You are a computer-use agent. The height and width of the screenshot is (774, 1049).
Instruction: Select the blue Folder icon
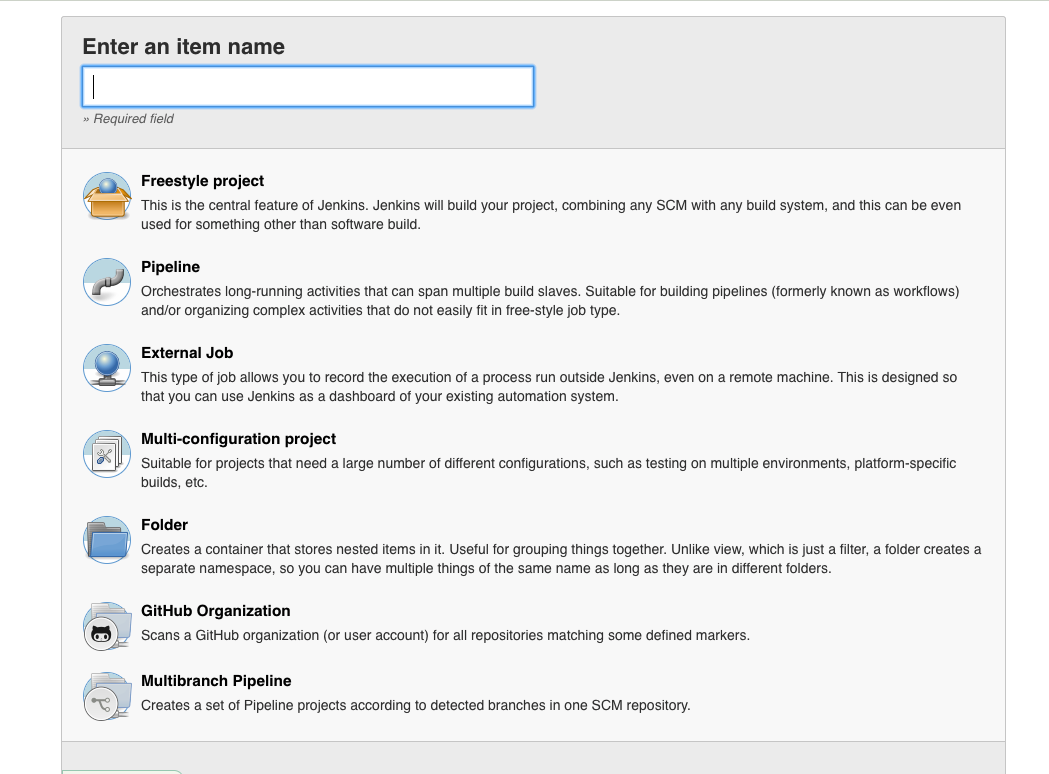[107, 540]
